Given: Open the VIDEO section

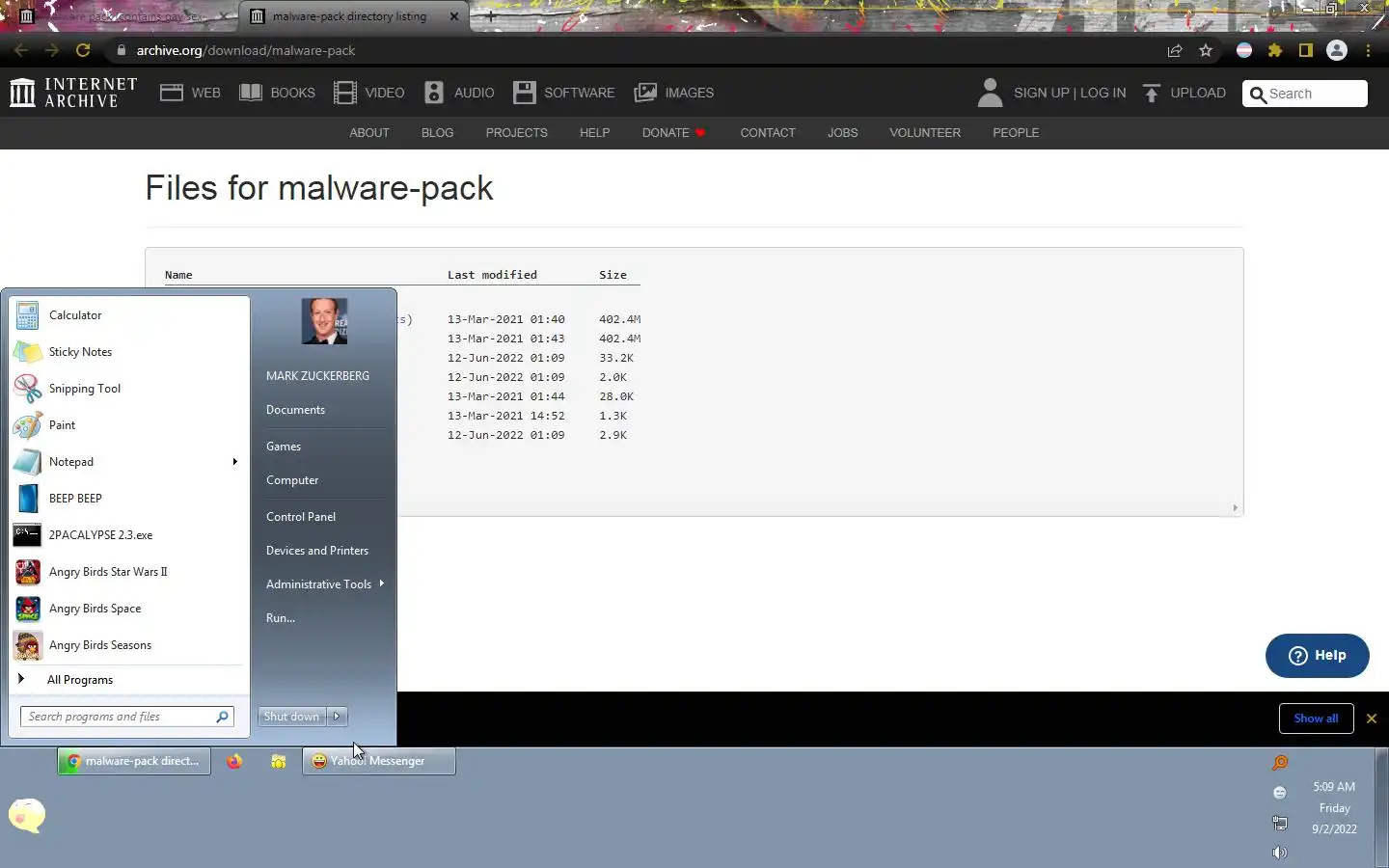Looking at the screenshot, I should pyautogui.click(x=368, y=93).
